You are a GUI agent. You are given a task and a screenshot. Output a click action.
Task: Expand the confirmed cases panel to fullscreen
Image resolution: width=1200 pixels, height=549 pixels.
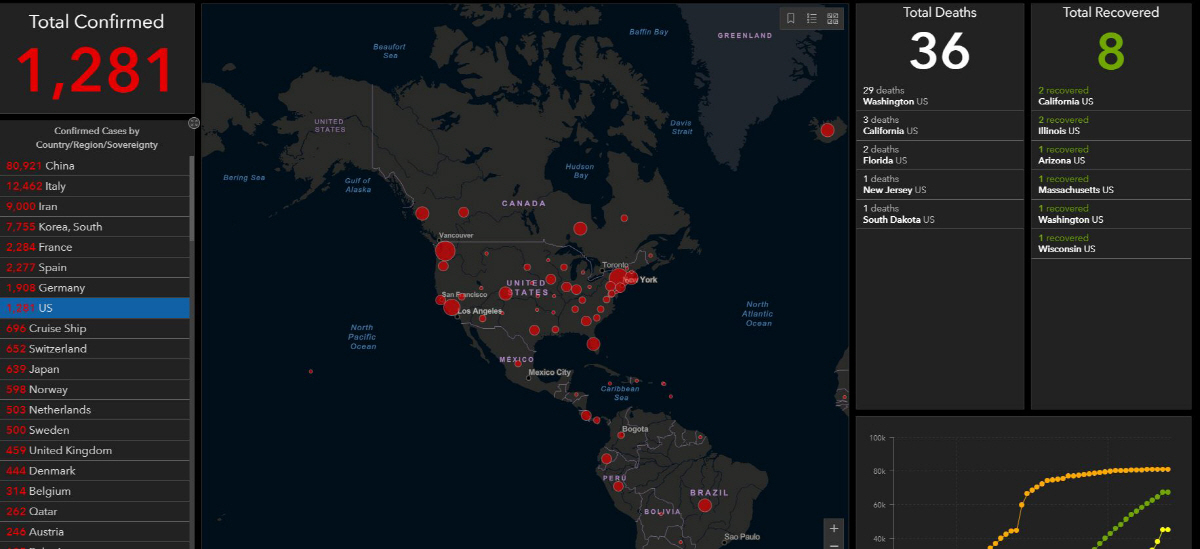click(x=194, y=123)
